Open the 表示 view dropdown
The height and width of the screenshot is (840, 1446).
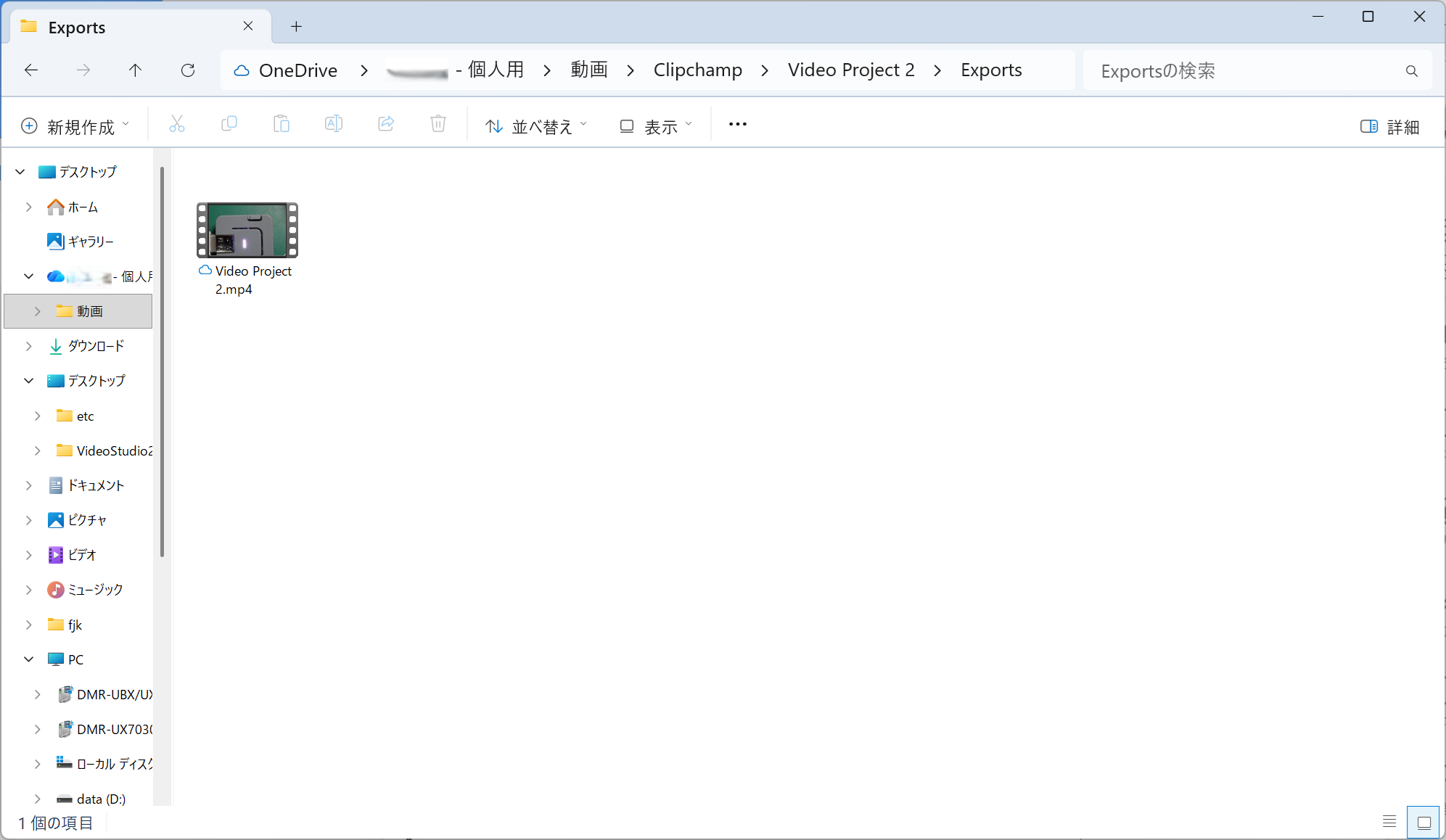click(x=656, y=127)
